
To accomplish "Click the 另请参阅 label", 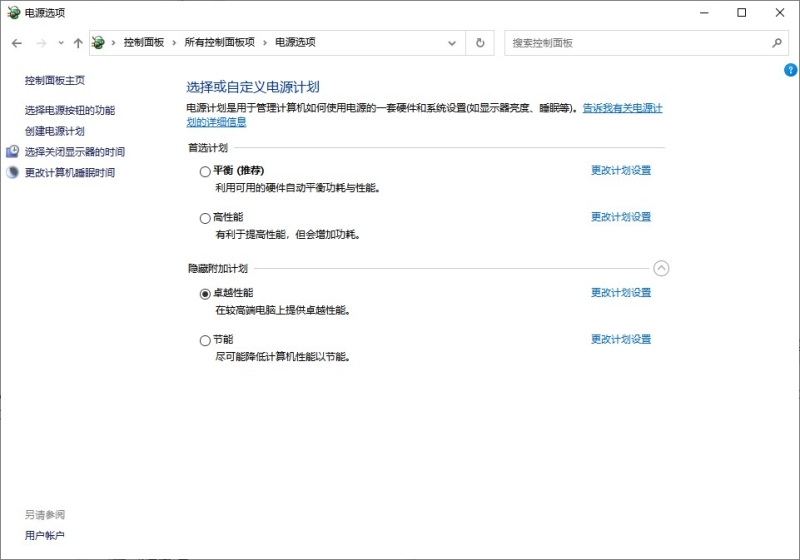I will (45, 515).
